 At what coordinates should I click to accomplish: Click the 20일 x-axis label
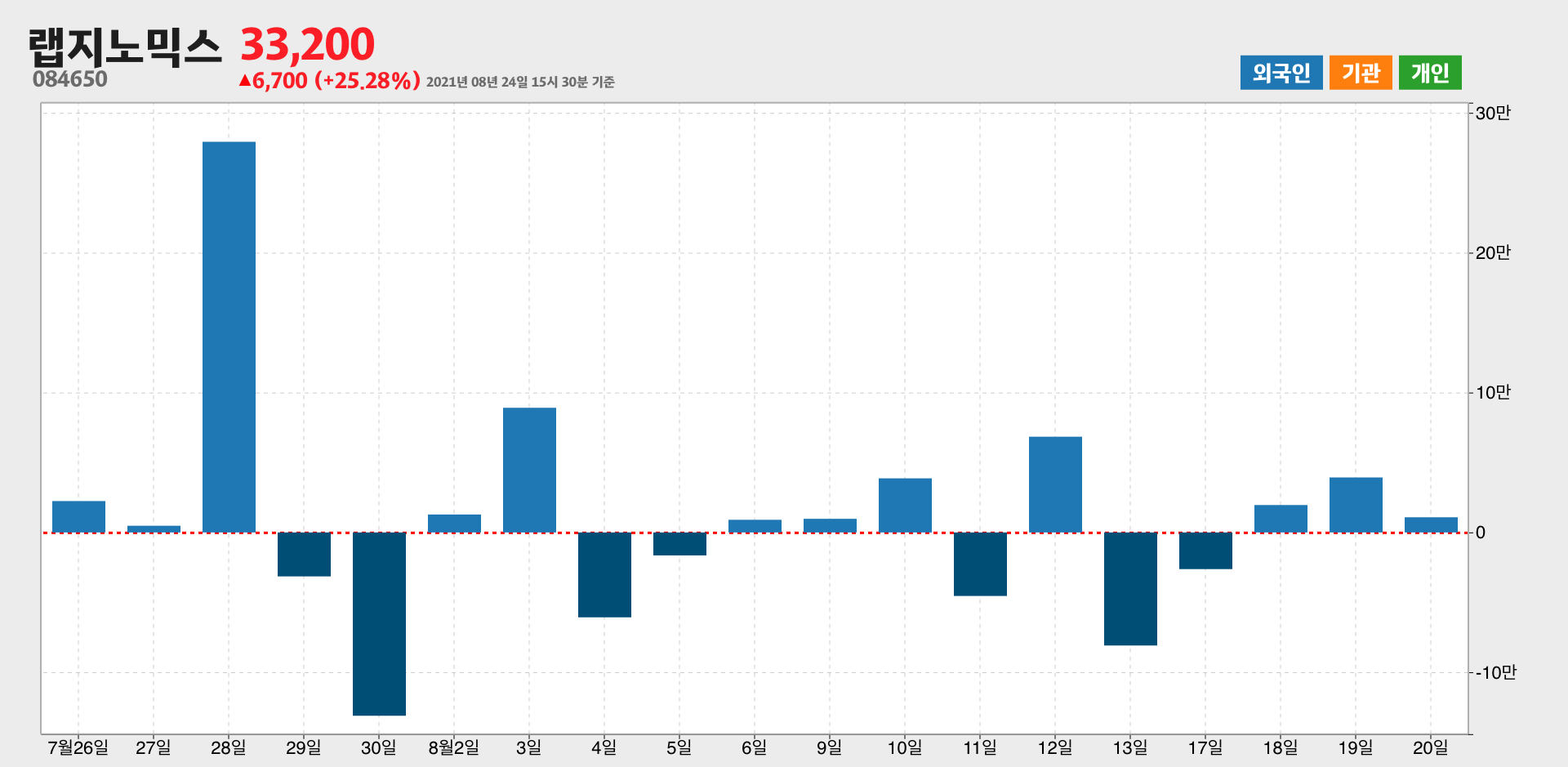[x=1431, y=747]
